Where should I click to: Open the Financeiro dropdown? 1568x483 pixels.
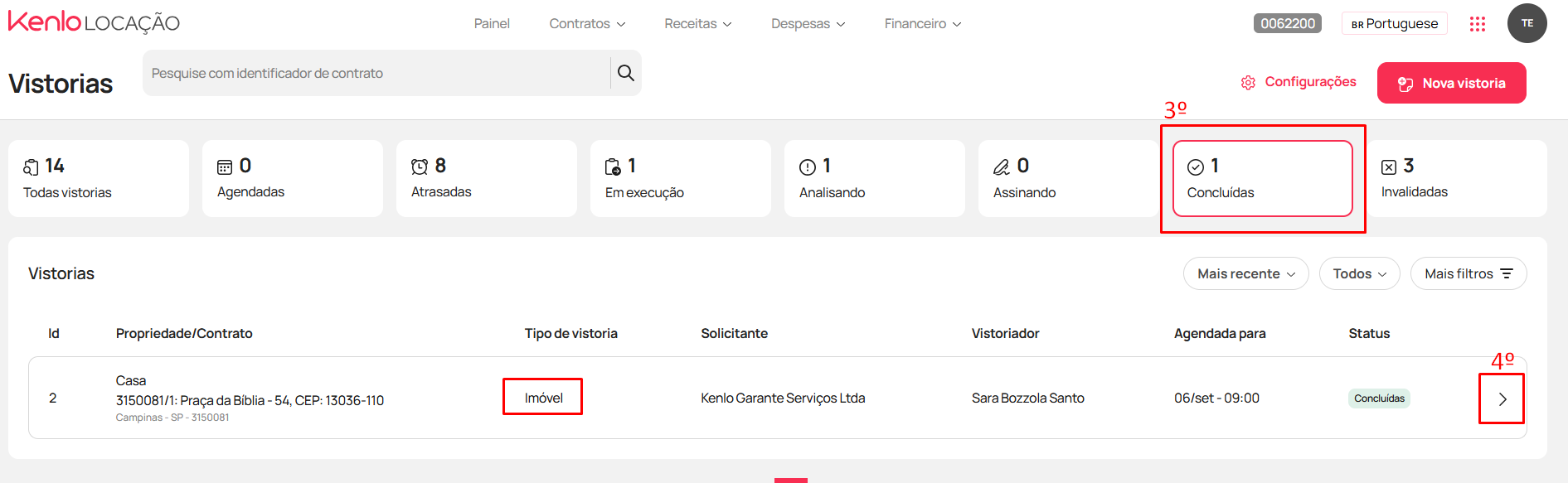923,23
